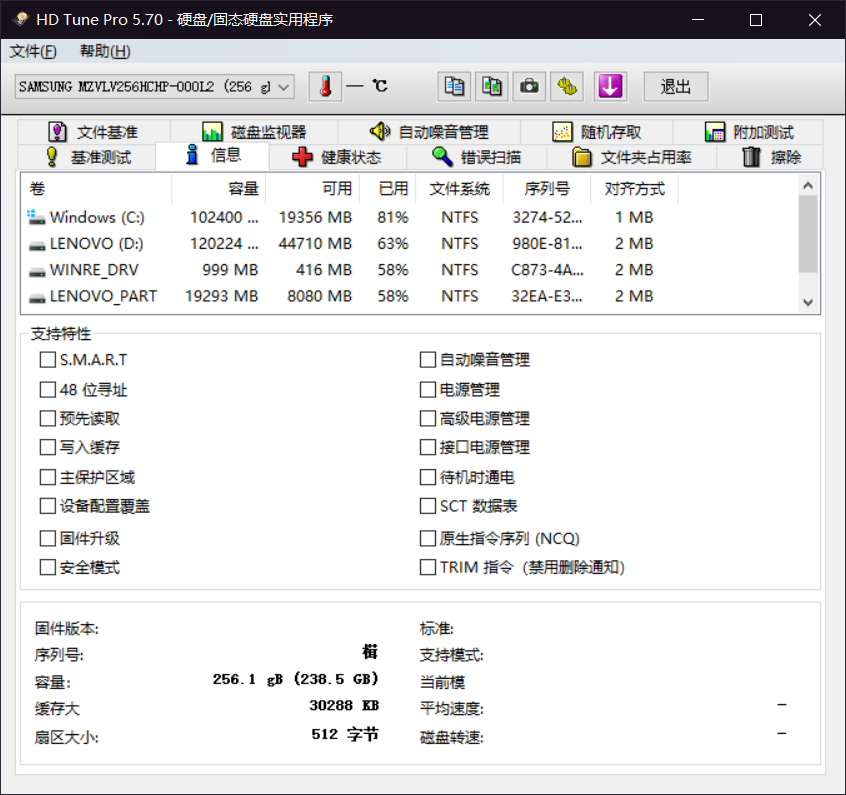Click the purple download arrow icon
846x795 pixels.
(610, 86)
